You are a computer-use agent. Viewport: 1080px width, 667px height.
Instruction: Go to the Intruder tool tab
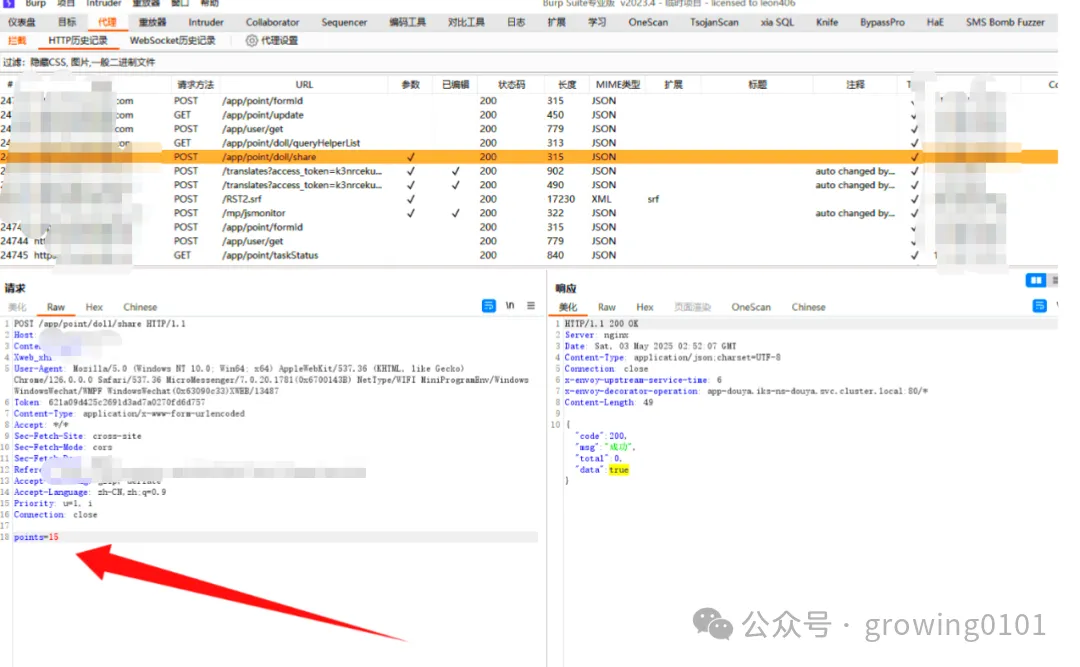[206, 22]
